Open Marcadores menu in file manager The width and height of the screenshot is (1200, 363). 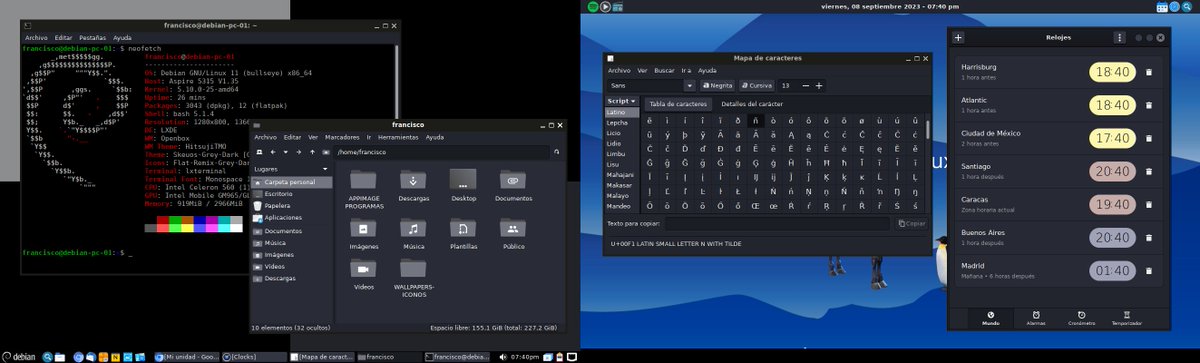[x=342, y=137]
